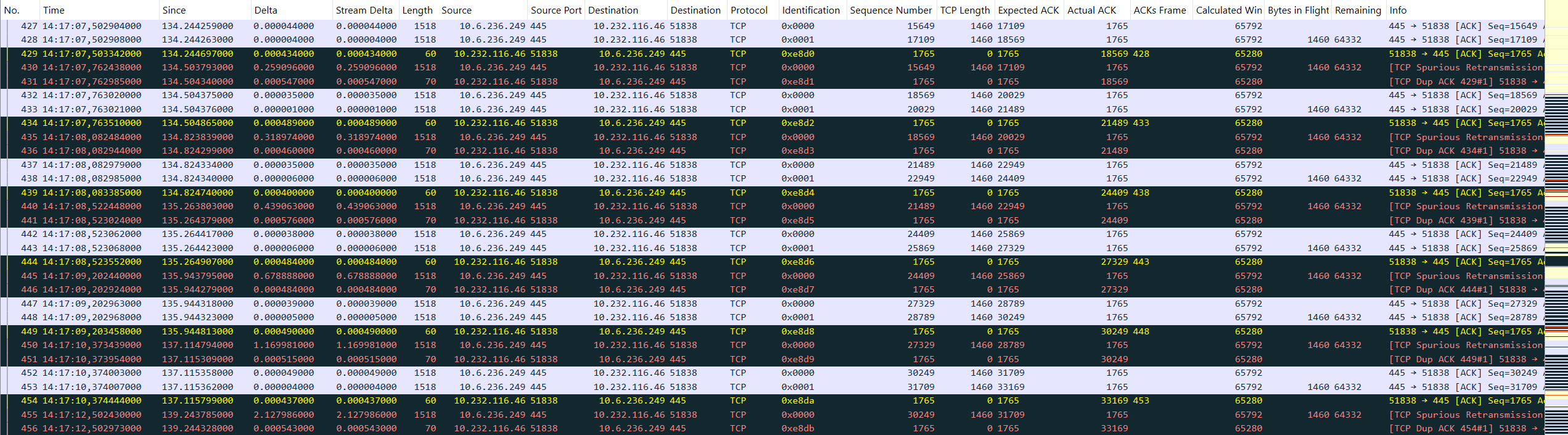Sort by the Sequence Number column header
1568x435 pixels.
890,10
